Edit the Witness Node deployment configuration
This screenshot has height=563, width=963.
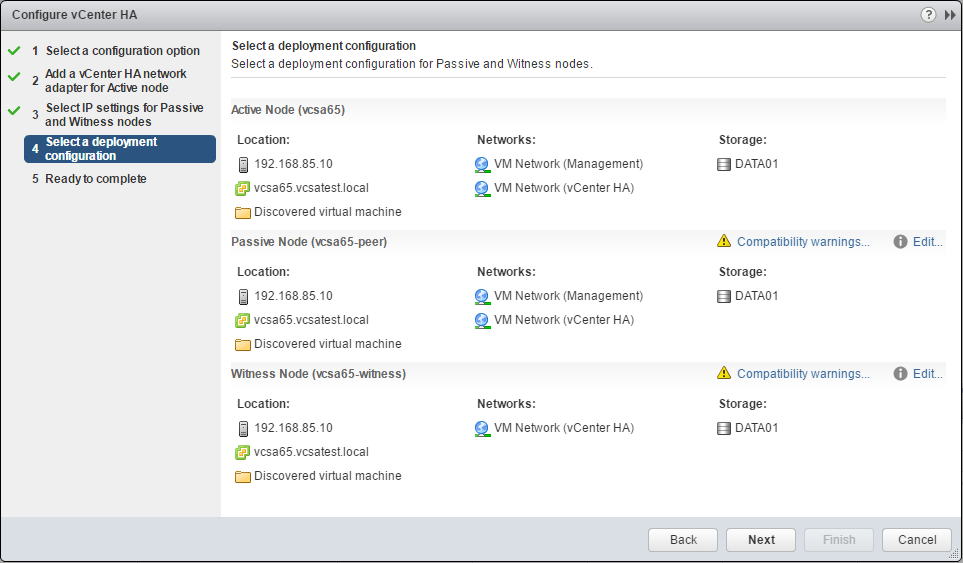[x=927, y=374]
